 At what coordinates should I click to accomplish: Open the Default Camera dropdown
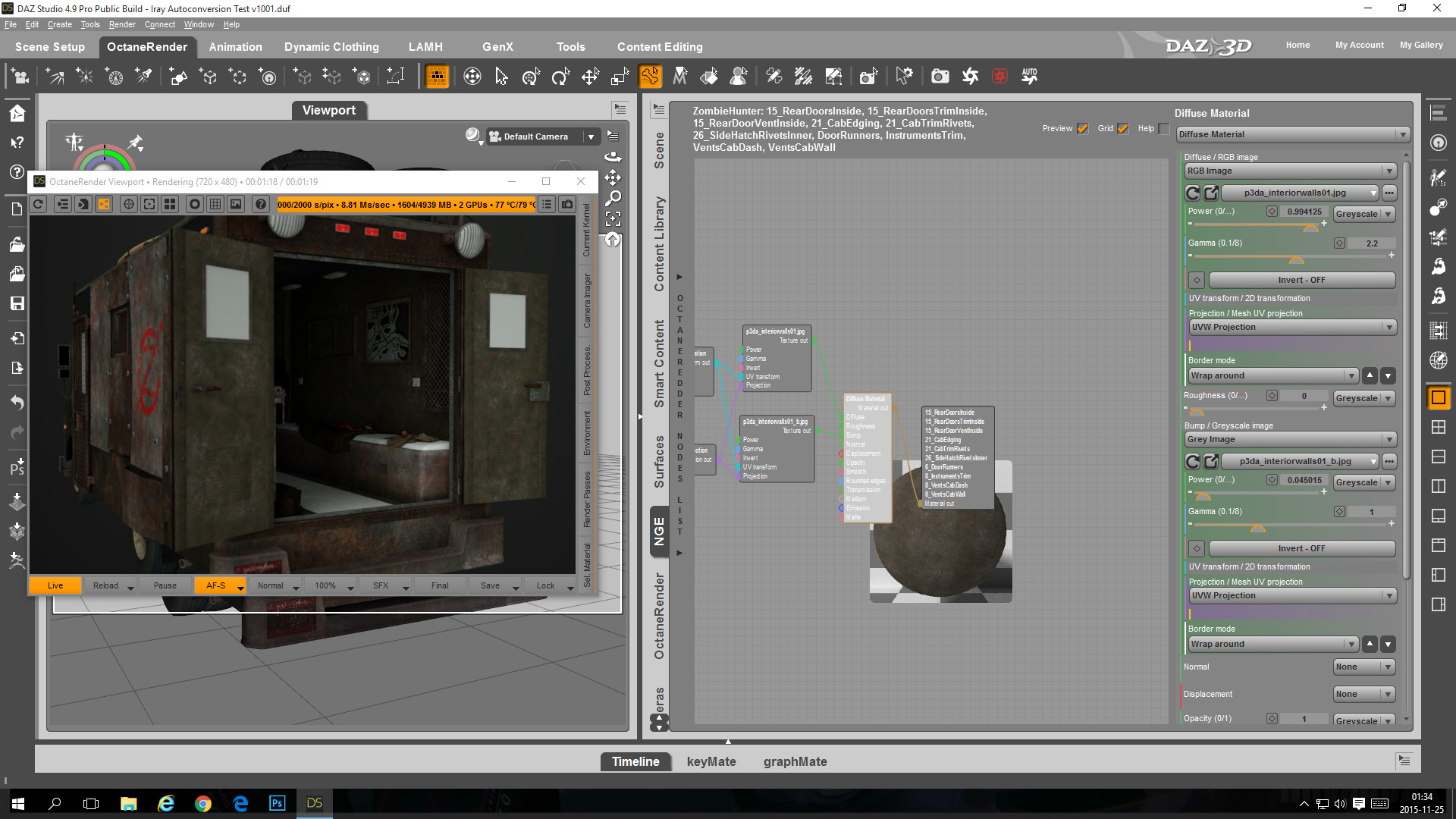[590, 136]
